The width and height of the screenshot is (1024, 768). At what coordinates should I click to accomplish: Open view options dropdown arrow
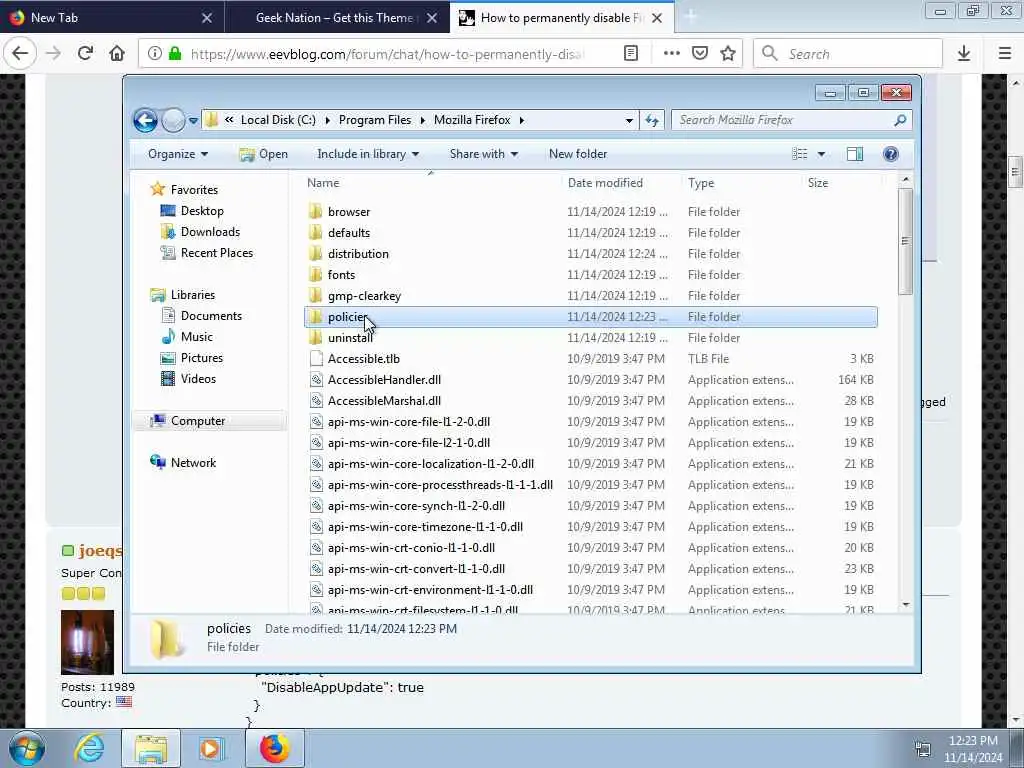pyautogui.click(x=822, y=154)
